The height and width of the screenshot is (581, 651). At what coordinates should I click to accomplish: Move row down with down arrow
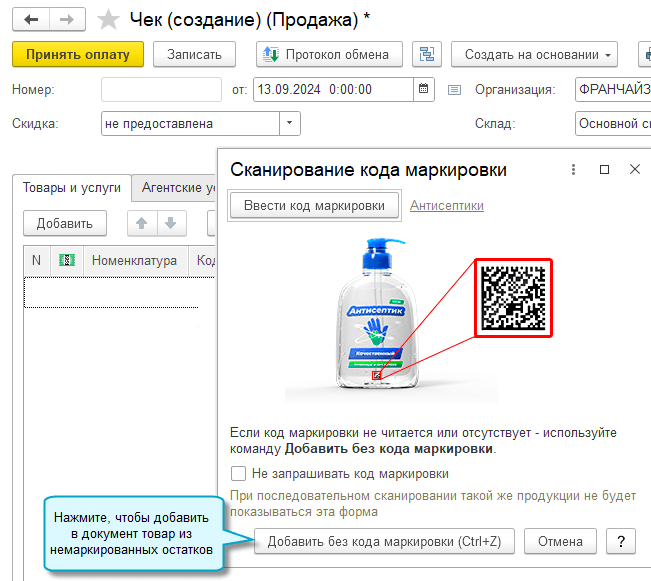click(171, 223)
